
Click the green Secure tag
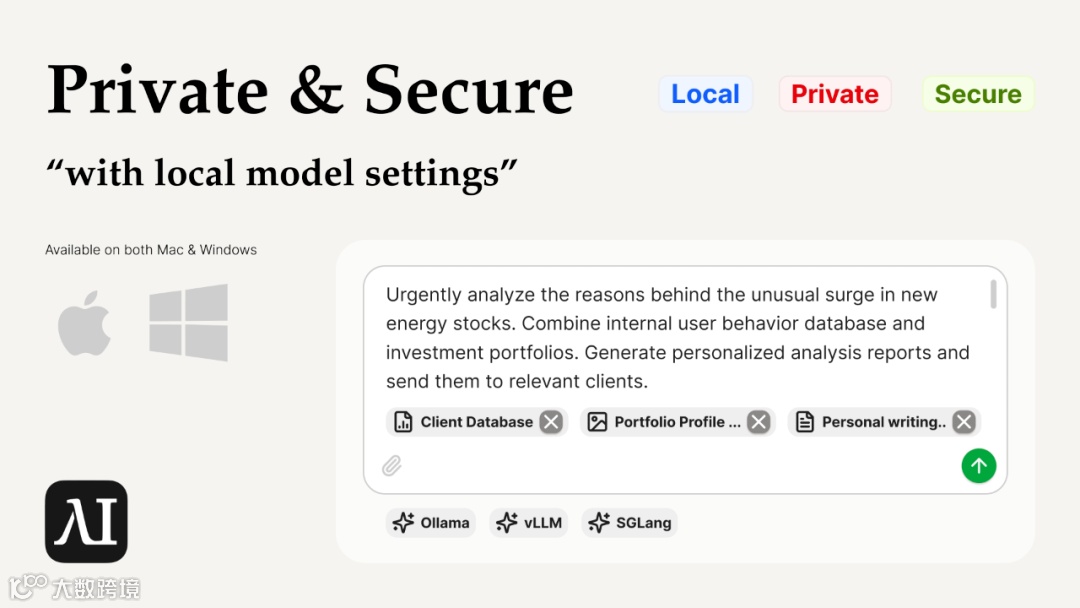tap(977, 94)
